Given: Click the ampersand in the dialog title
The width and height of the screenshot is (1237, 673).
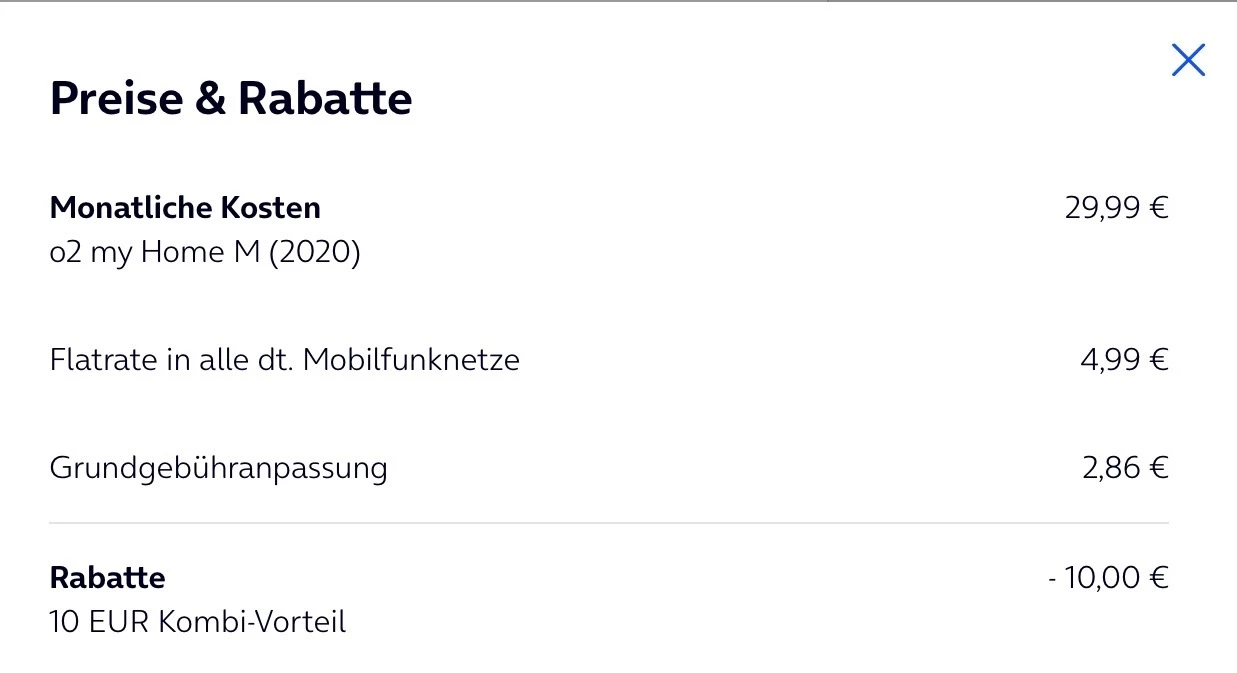Looking at the screenshot, I should coord(210,99).
